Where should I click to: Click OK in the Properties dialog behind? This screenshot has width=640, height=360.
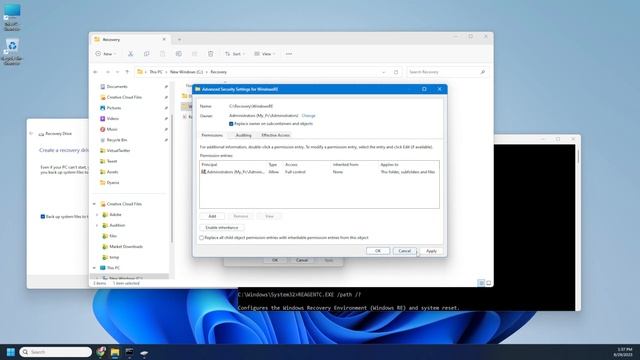coord(275,260)
